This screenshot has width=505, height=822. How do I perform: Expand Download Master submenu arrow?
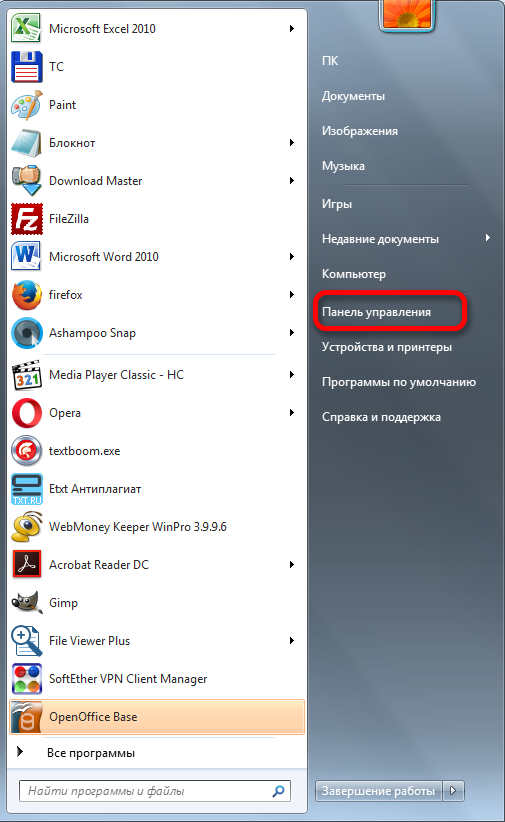[x=292, y=181]
